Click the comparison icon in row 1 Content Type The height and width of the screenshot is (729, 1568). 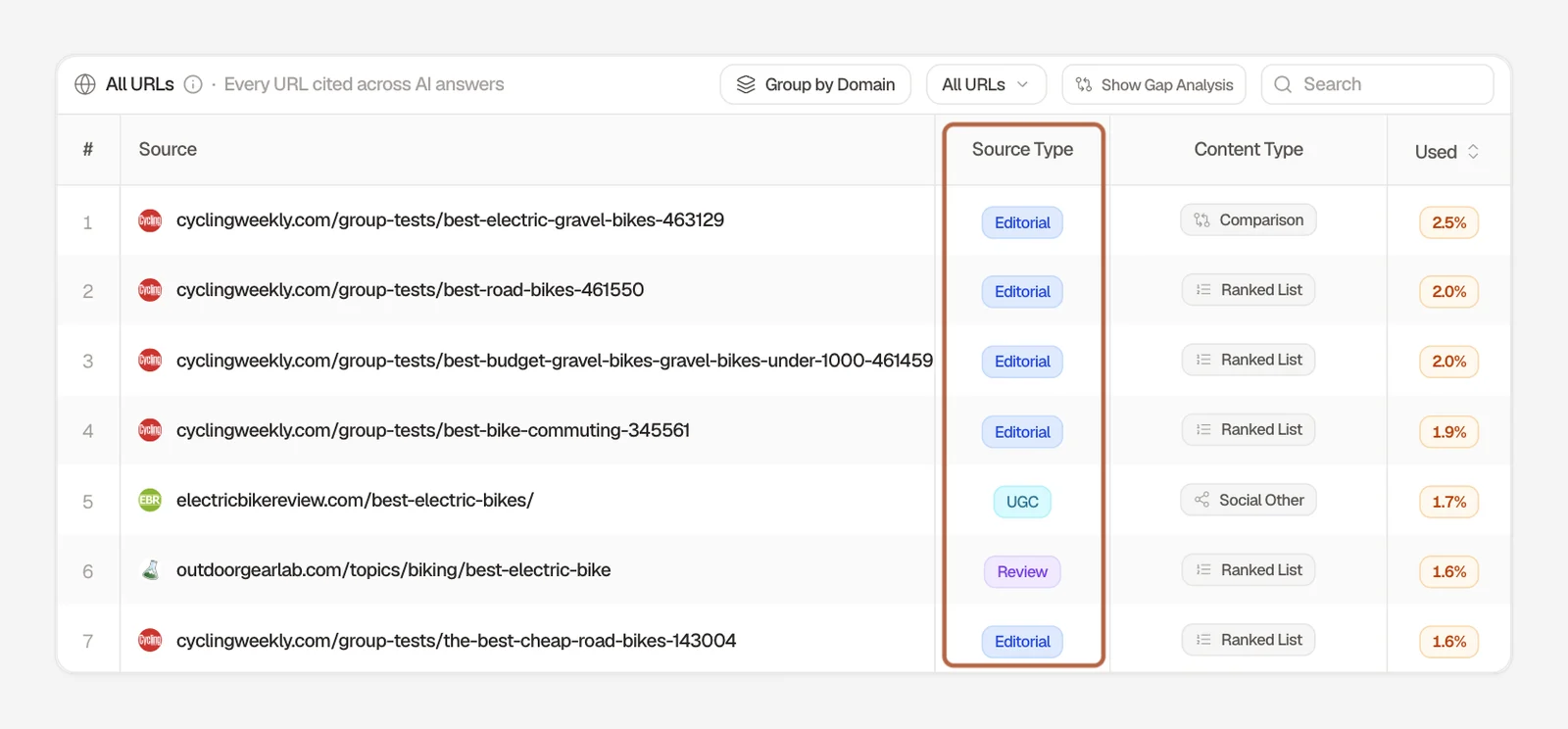click(x=1202, y=220)
